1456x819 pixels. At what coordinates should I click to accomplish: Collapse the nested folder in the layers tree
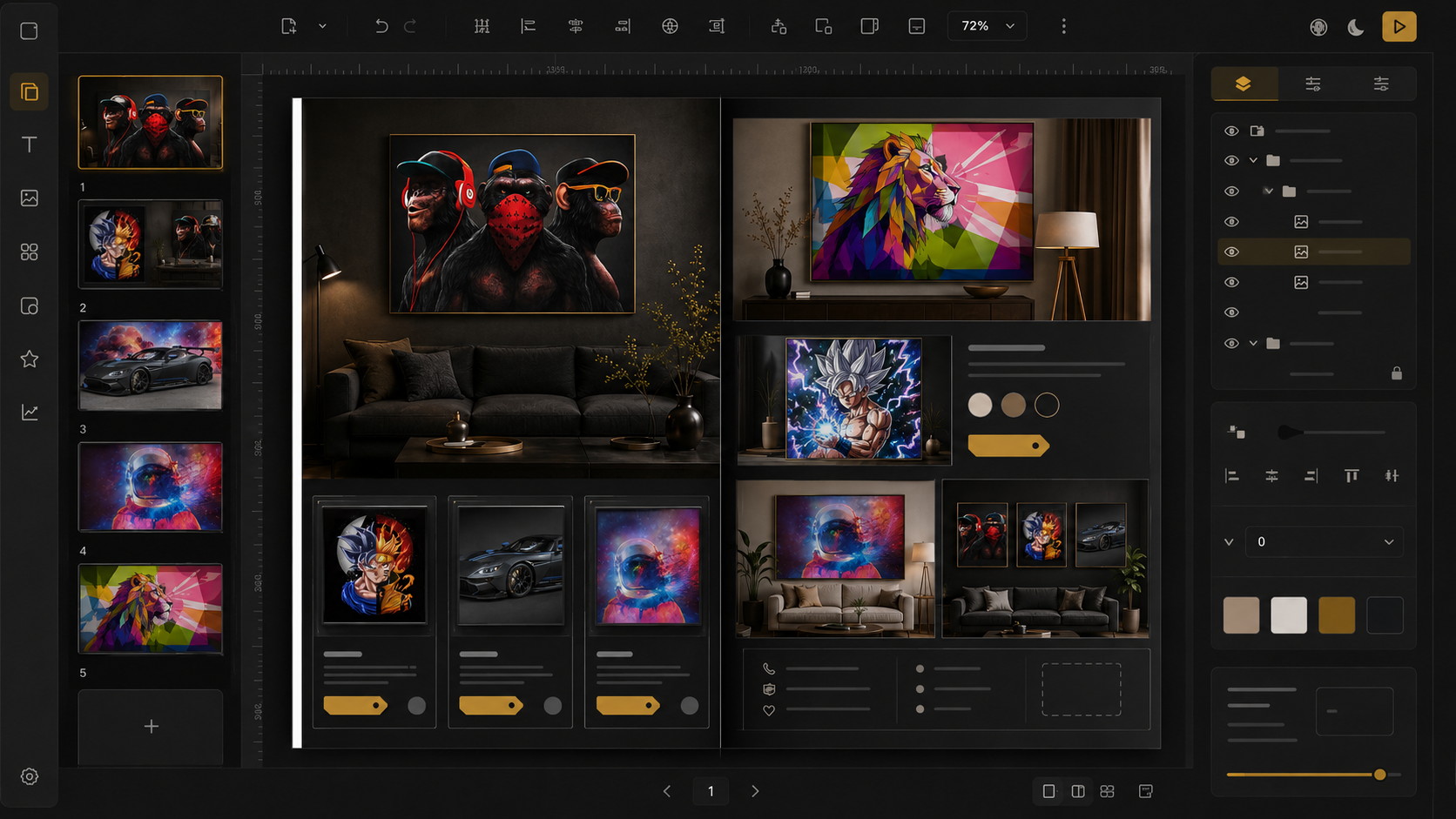click(1269, 191)
